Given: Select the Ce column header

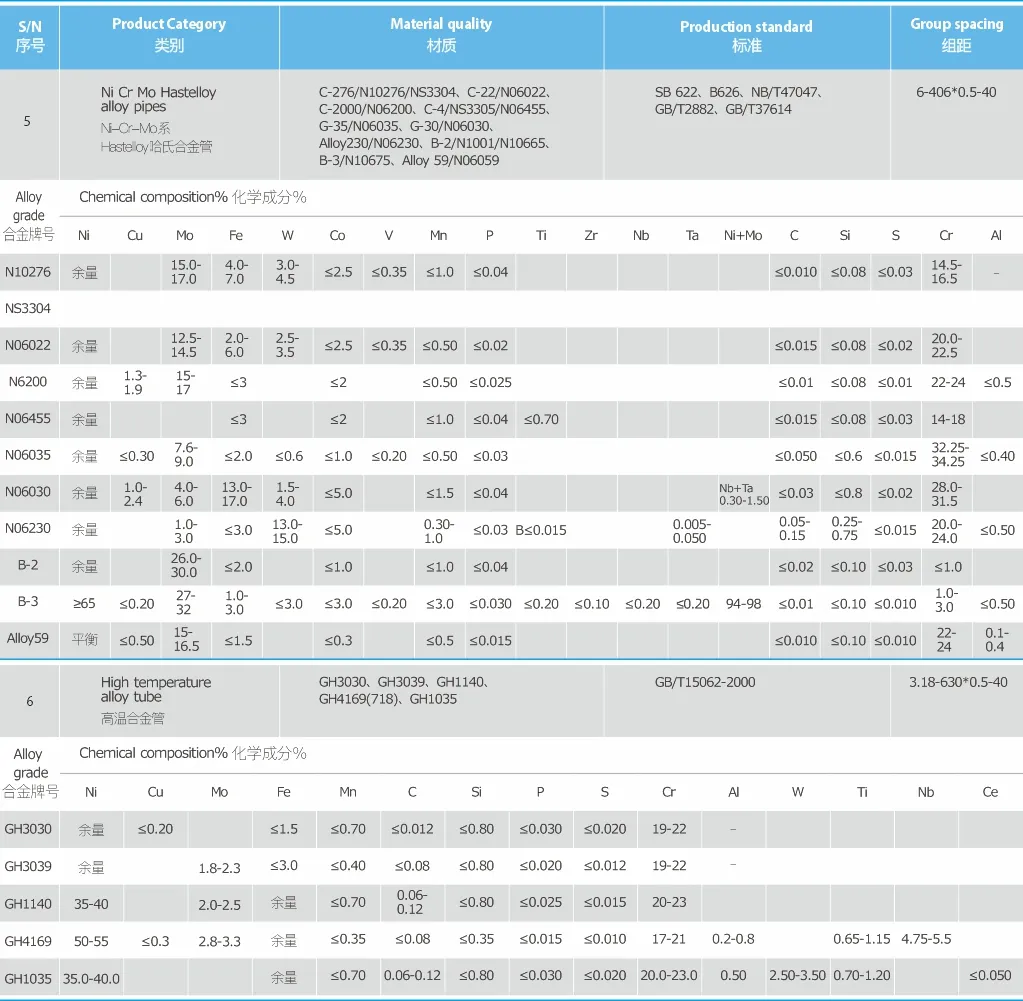Looking at the screenshot, I should (x=990, y=792).
